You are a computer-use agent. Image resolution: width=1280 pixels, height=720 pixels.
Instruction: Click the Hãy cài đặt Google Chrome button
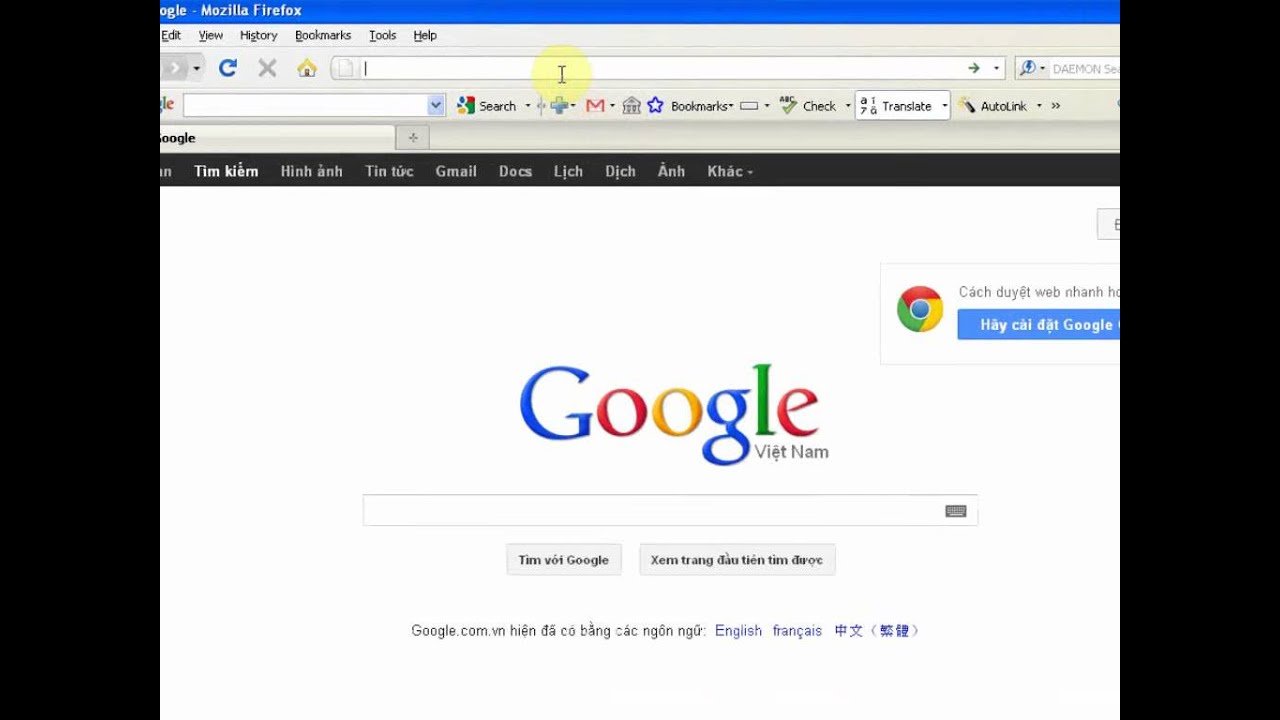(x=1039, y=325)
